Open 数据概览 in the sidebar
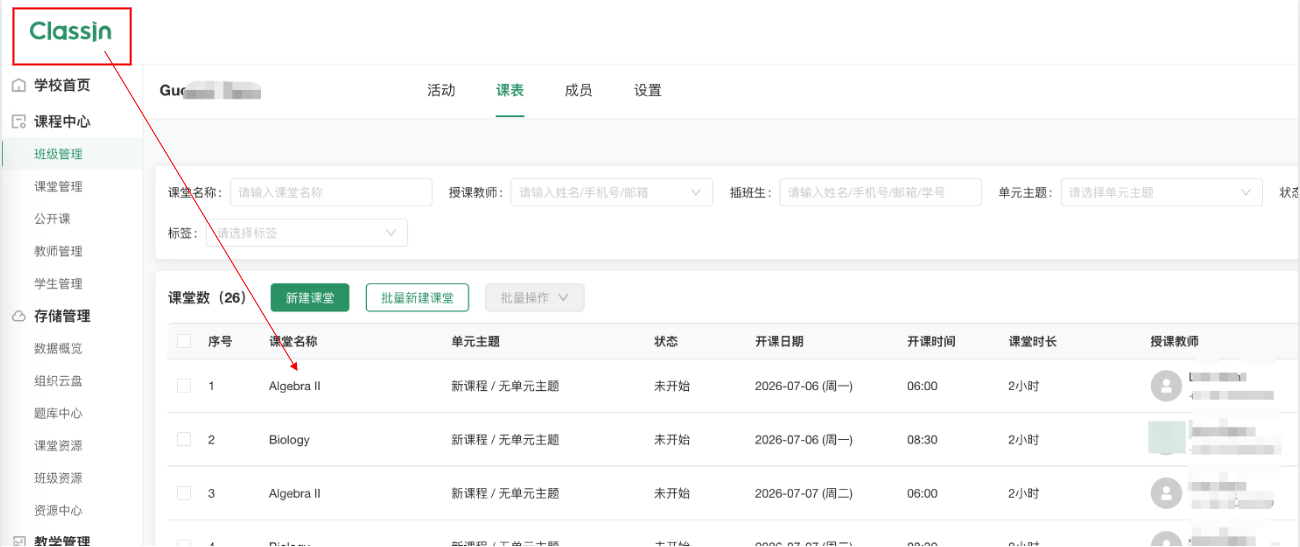This screenshot has width=1300, height=547. (58, 349)
